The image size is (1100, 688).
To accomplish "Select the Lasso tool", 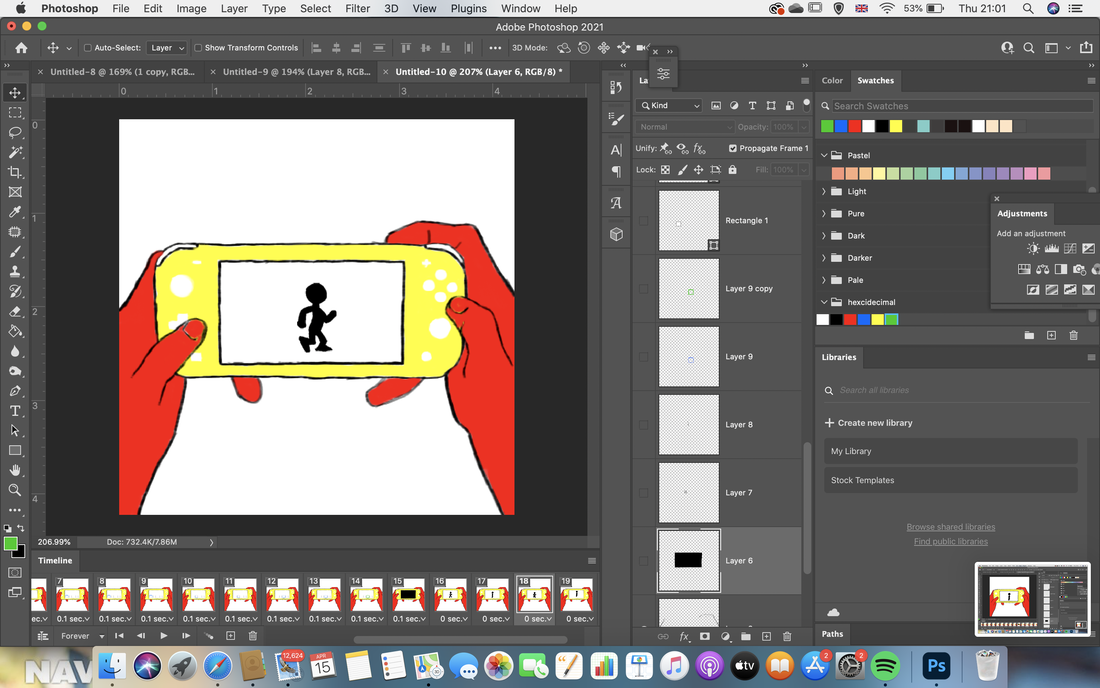I will 15,133.
